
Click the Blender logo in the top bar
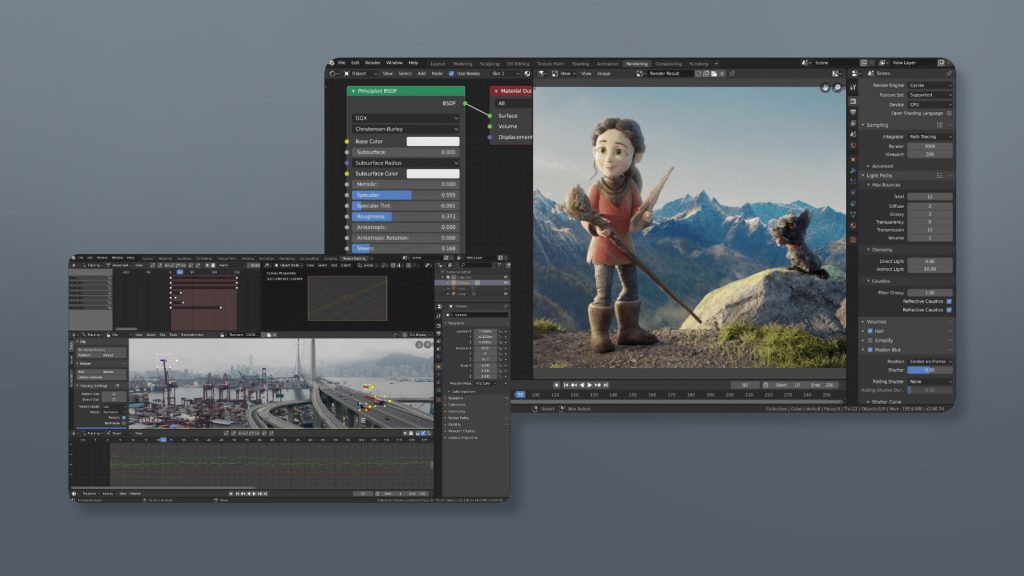coord(332,62)
